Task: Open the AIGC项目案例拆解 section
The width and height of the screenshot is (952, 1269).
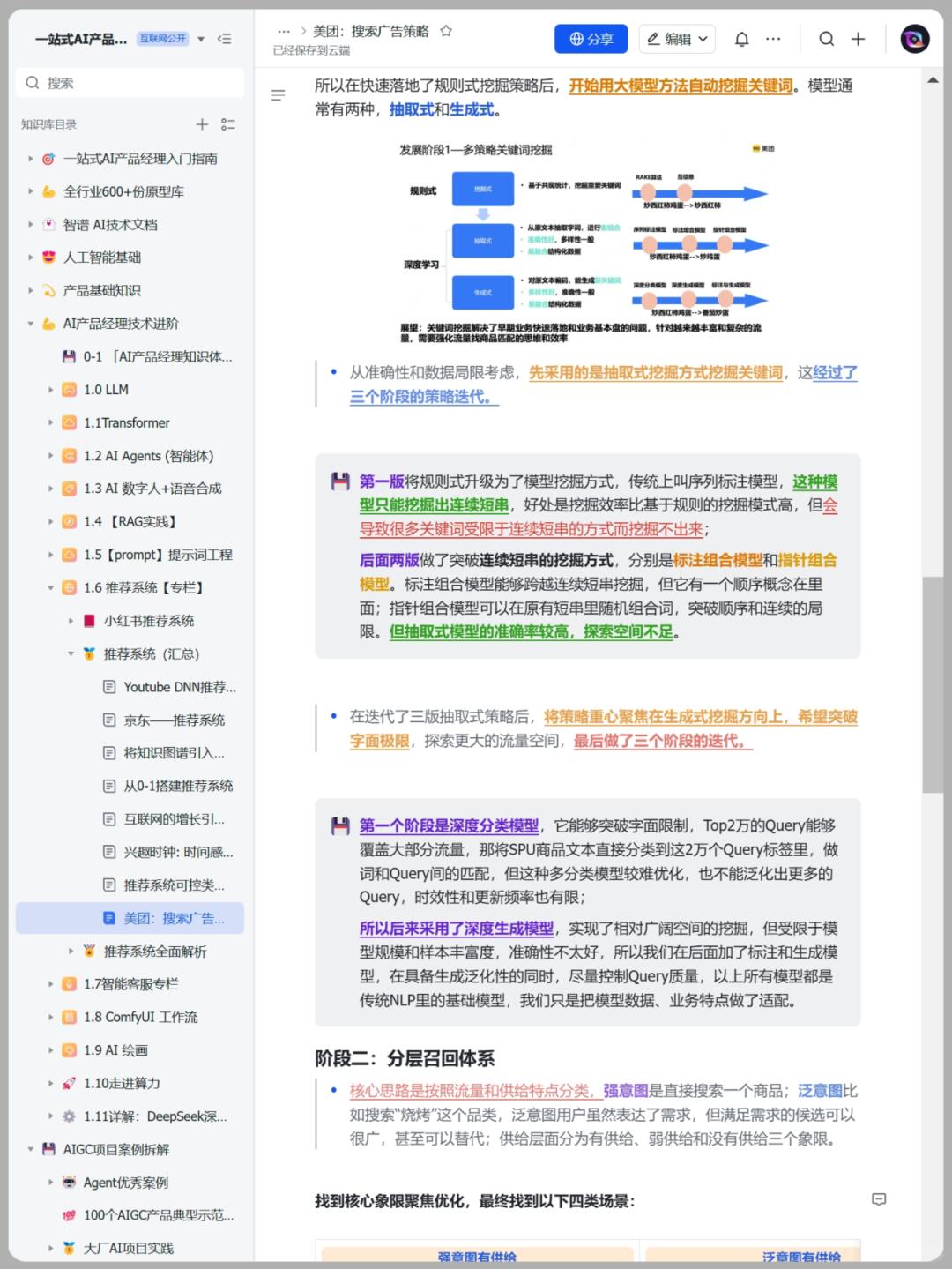Action: click(116, 1149)
